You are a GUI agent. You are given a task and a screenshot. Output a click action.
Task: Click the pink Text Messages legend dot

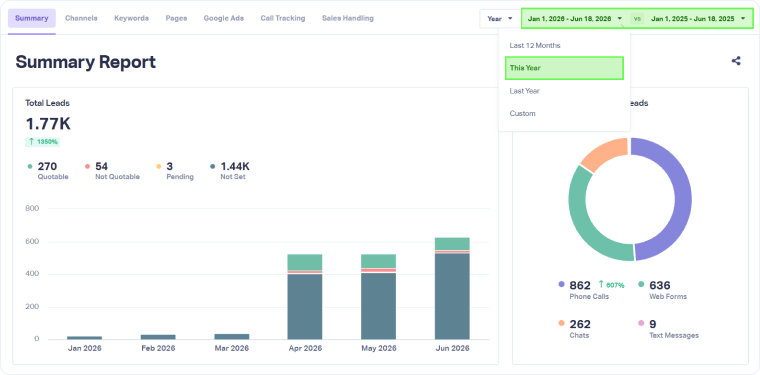click(x=641, y=323)
